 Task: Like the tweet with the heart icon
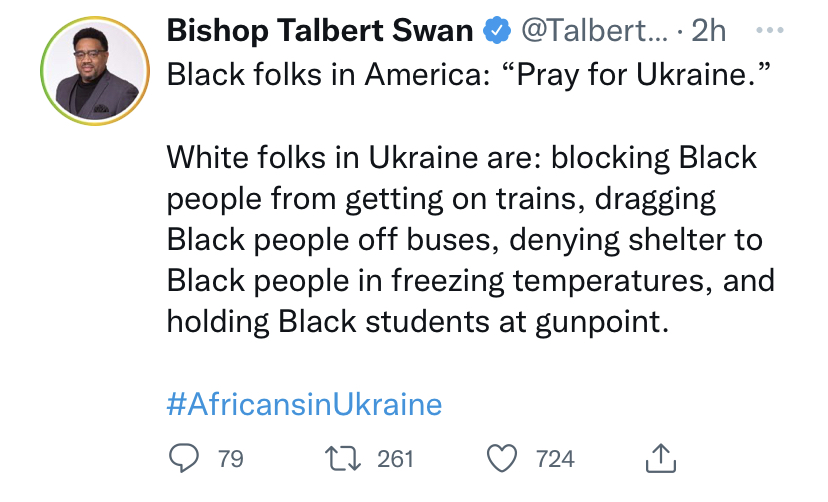click(x=502, y=458)
